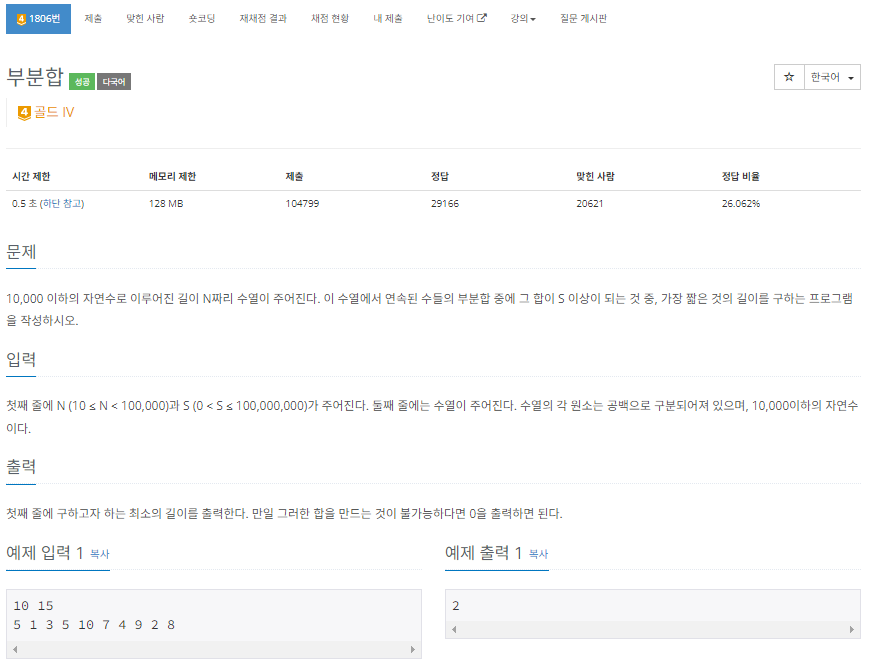The width and height of the screenshot is (870, 665).
Task: Click sample input first line '10 15'
Action: click(33, 606)
